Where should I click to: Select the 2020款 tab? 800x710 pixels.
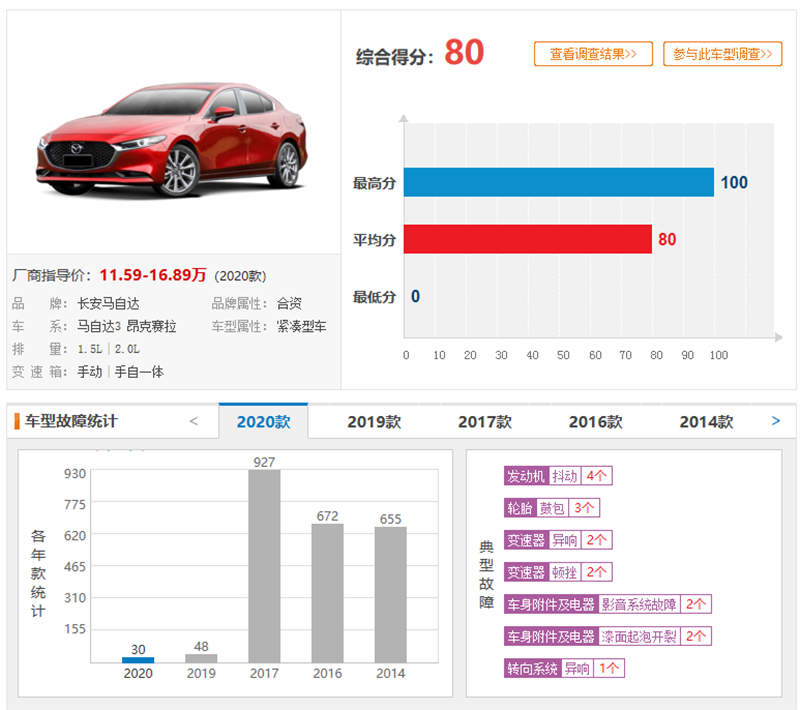coord(263,421)
